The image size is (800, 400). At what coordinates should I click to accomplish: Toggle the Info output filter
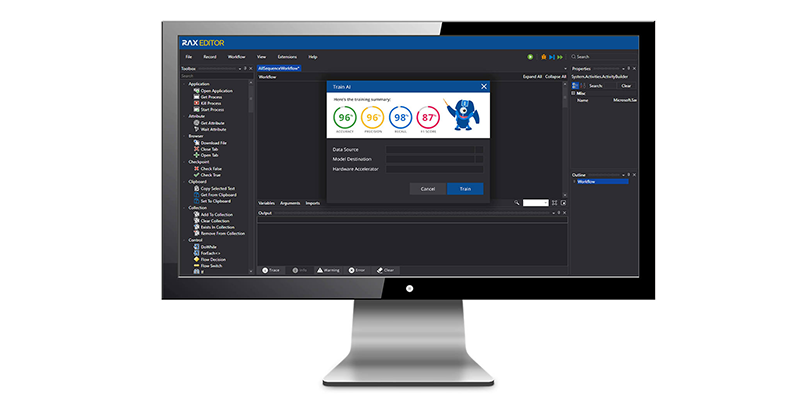point(300,270)
